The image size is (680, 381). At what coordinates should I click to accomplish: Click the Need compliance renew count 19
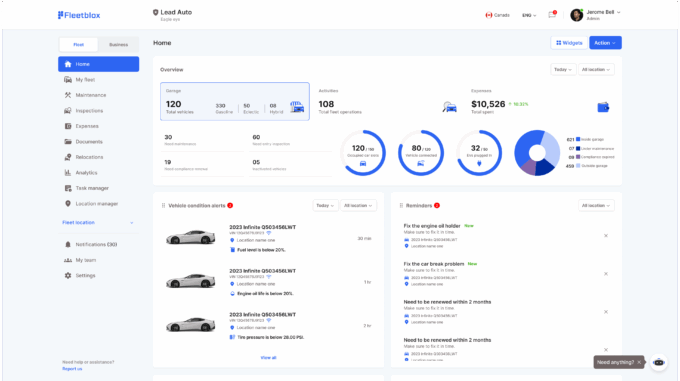168,162
